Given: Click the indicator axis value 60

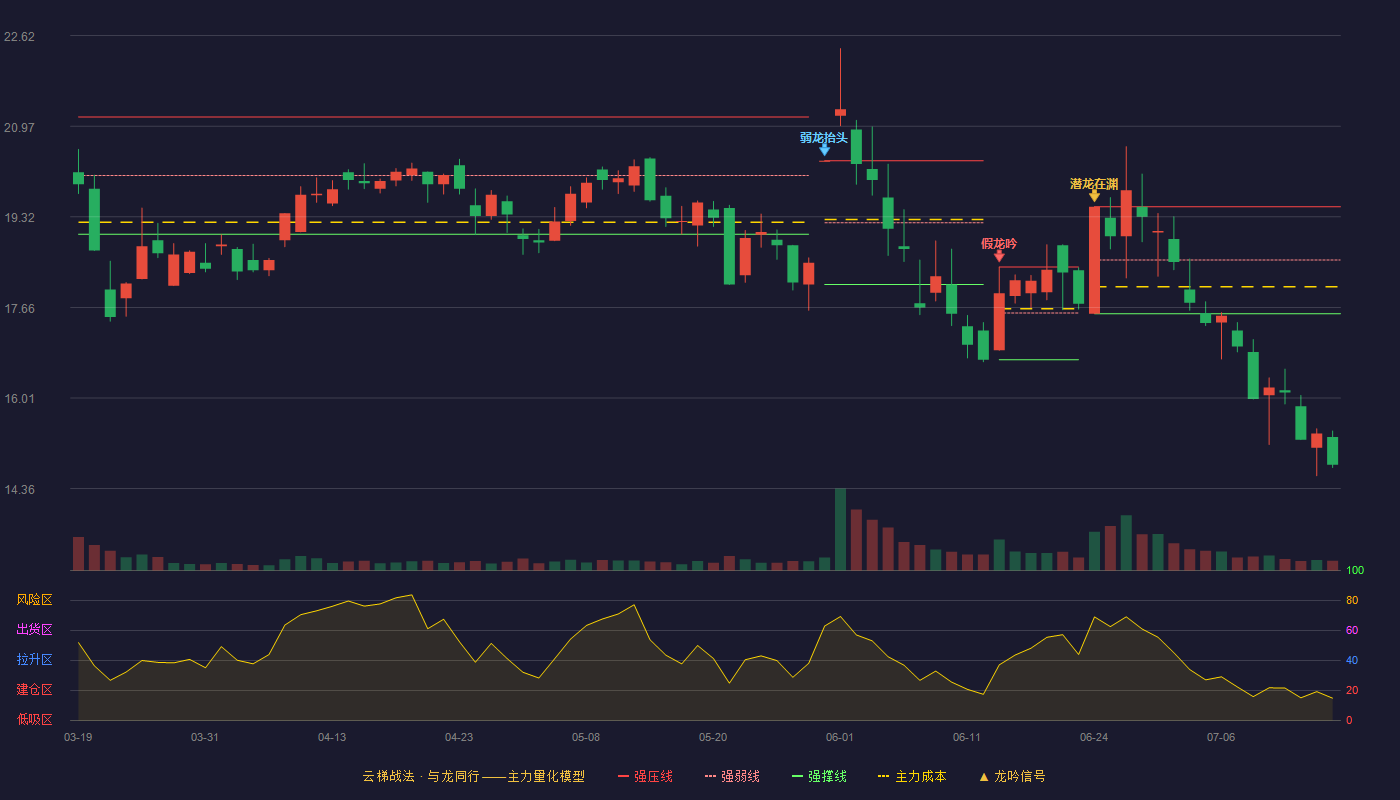Looking at the screenshot, I should click(x=1351, y=630).
